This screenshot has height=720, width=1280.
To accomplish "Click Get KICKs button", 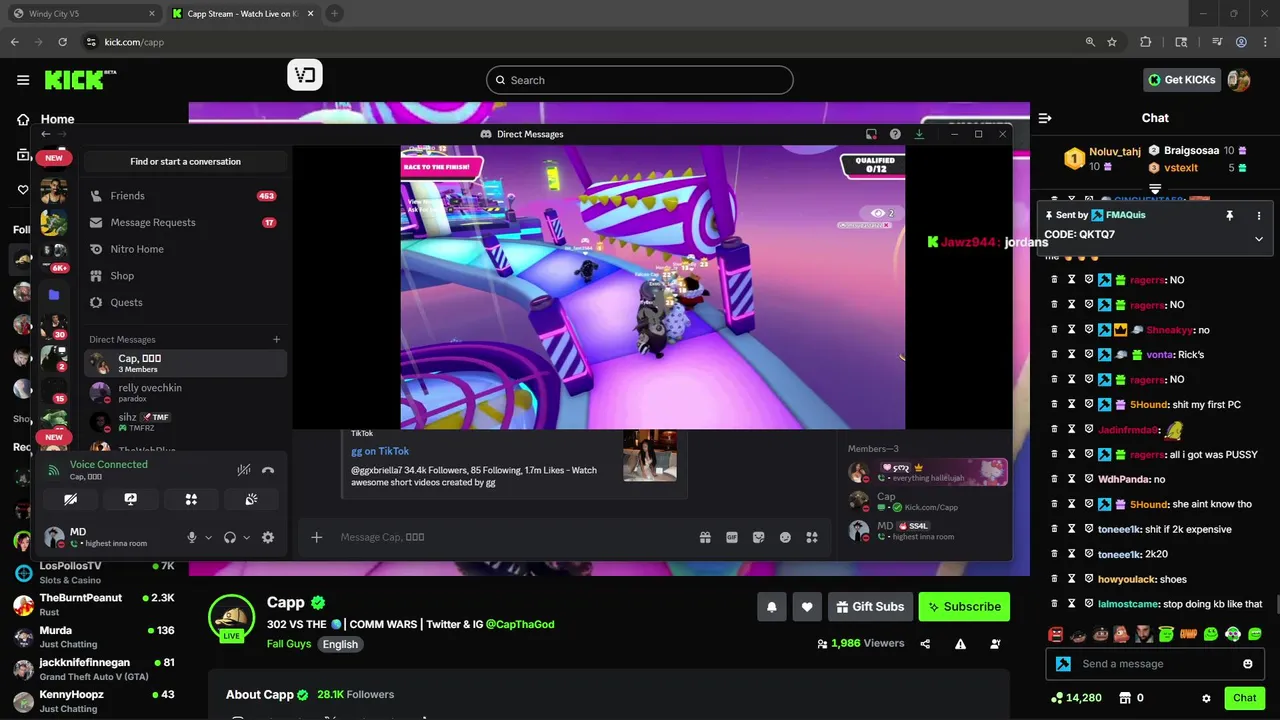I will click(x=1183, y=80).
